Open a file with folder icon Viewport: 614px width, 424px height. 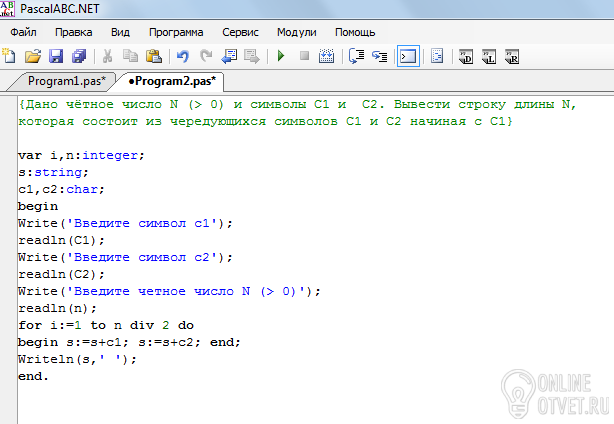(33, 56)
